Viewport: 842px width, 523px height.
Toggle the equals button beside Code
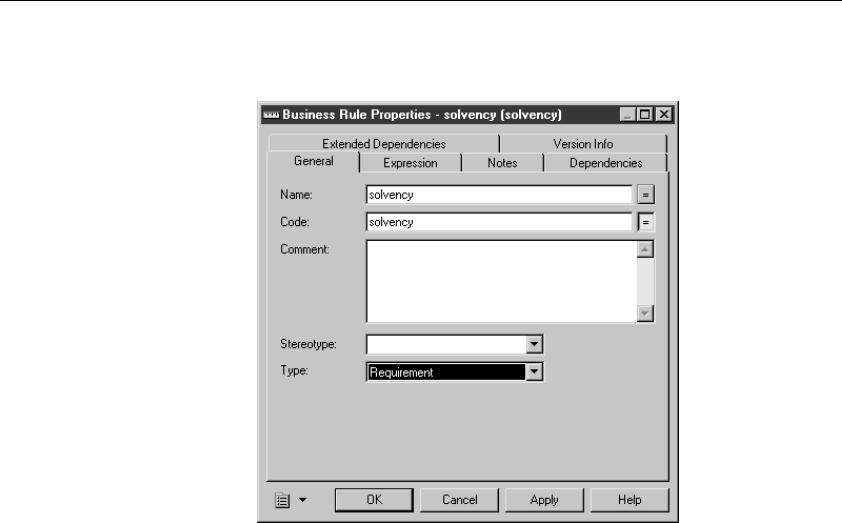(x=646, y=222)
